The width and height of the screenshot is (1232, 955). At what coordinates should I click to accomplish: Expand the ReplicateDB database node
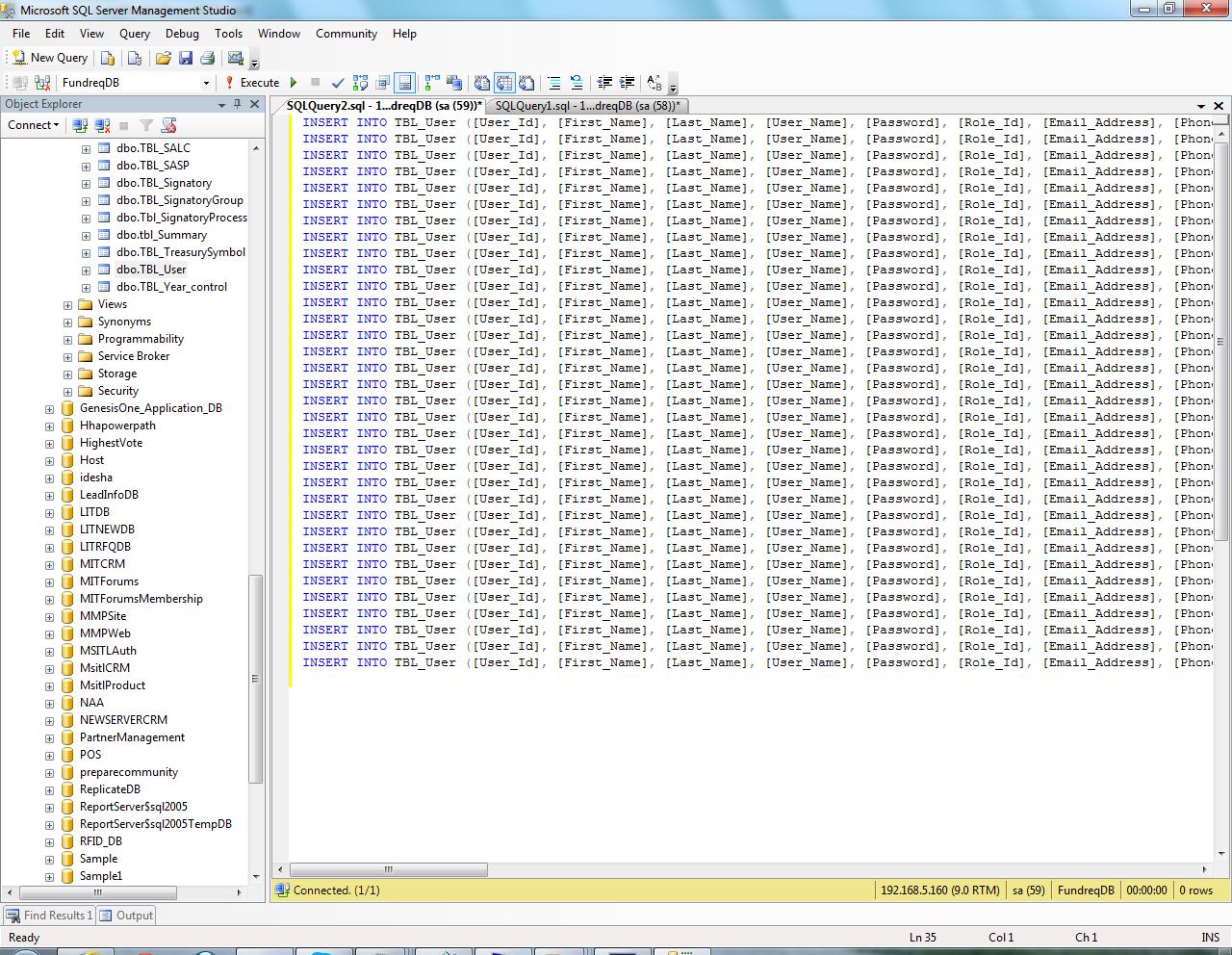click(x=49, y=790)
